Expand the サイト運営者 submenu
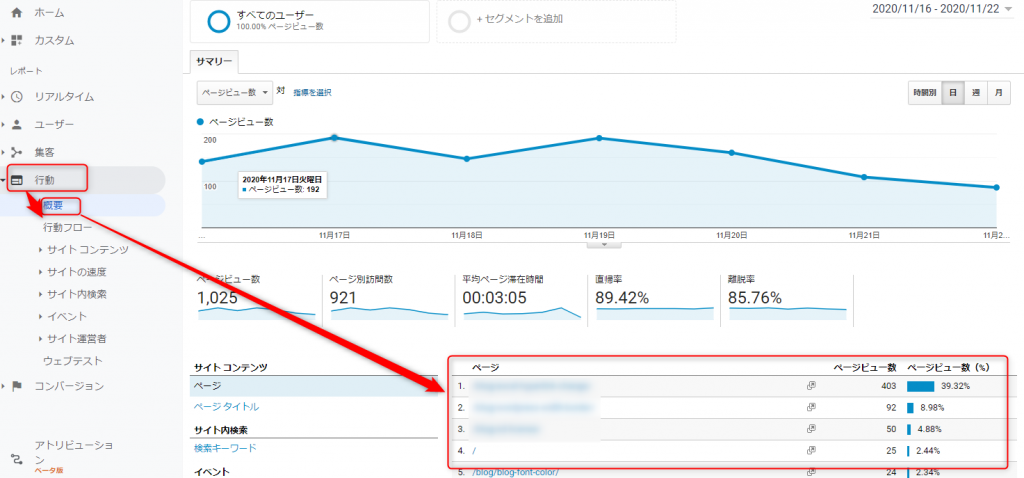The image size is (1024, 478). (x=40, y=338)
